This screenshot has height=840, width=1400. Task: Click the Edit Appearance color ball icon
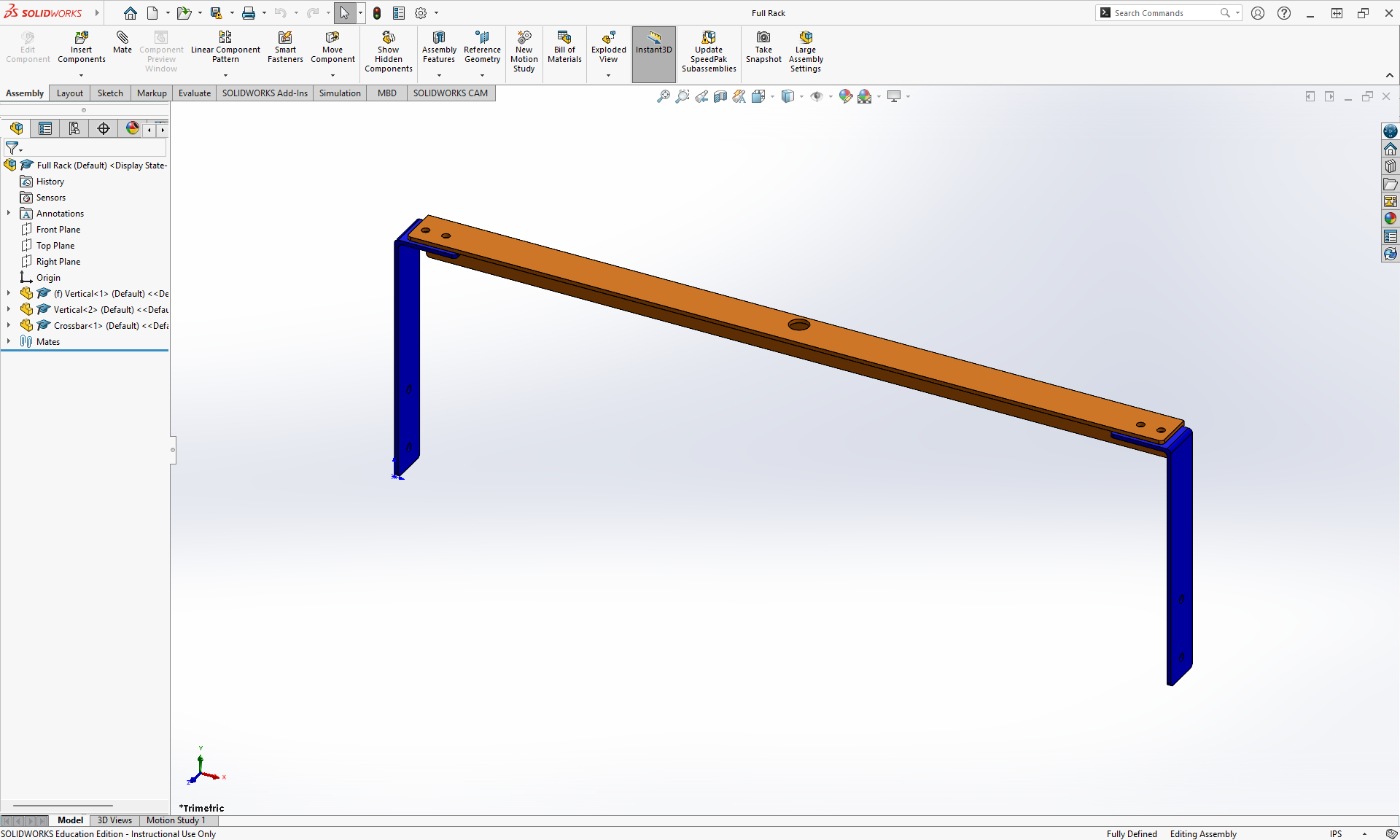pos(845,96)
